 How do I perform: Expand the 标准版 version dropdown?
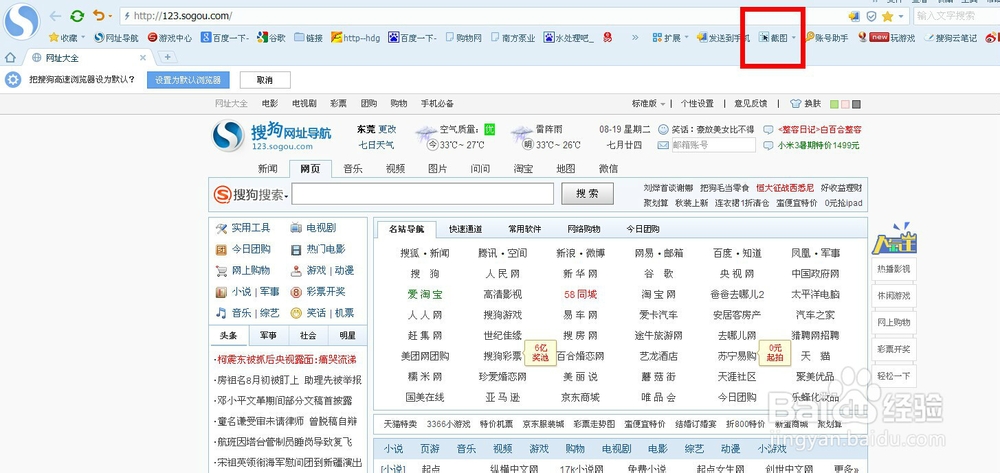649,103
